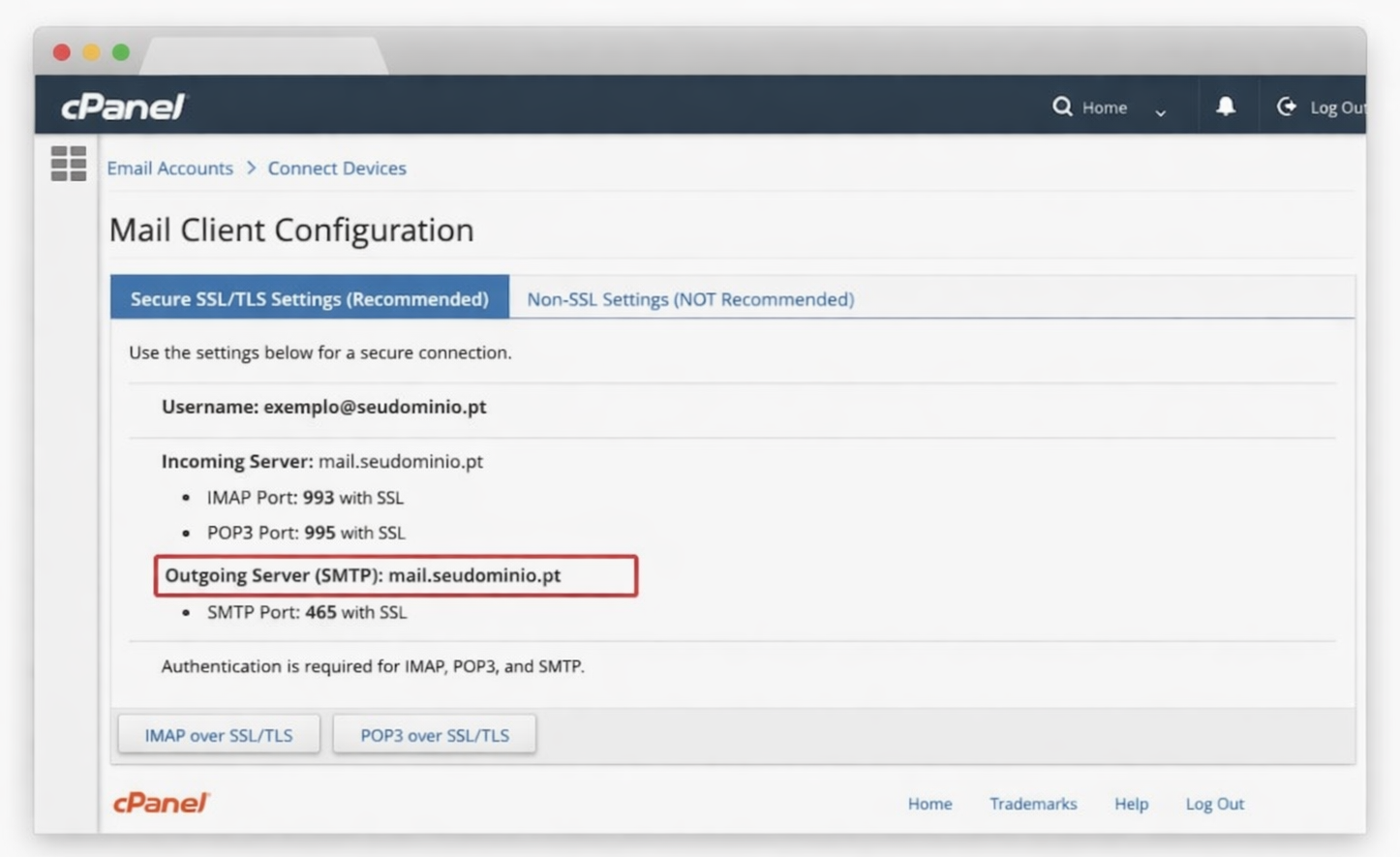1400x857 pixels.
Task: Click the cPanel logo in the header
Action: pyautogui.click(x=123, y=107)
